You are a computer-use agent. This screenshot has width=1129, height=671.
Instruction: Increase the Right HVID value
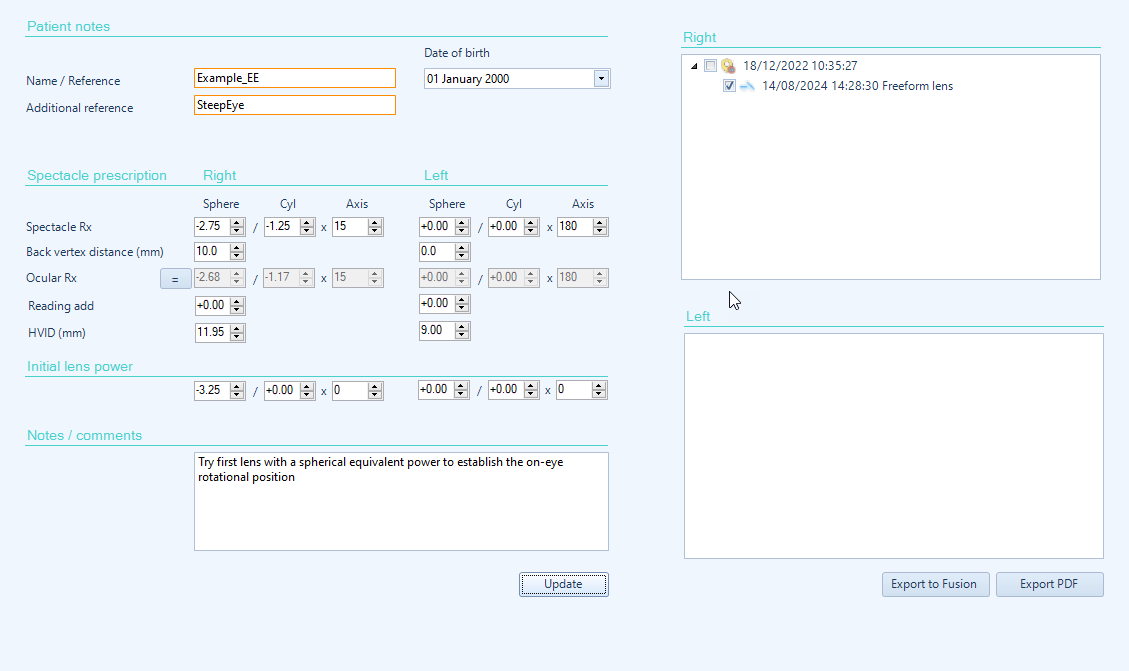237,328
